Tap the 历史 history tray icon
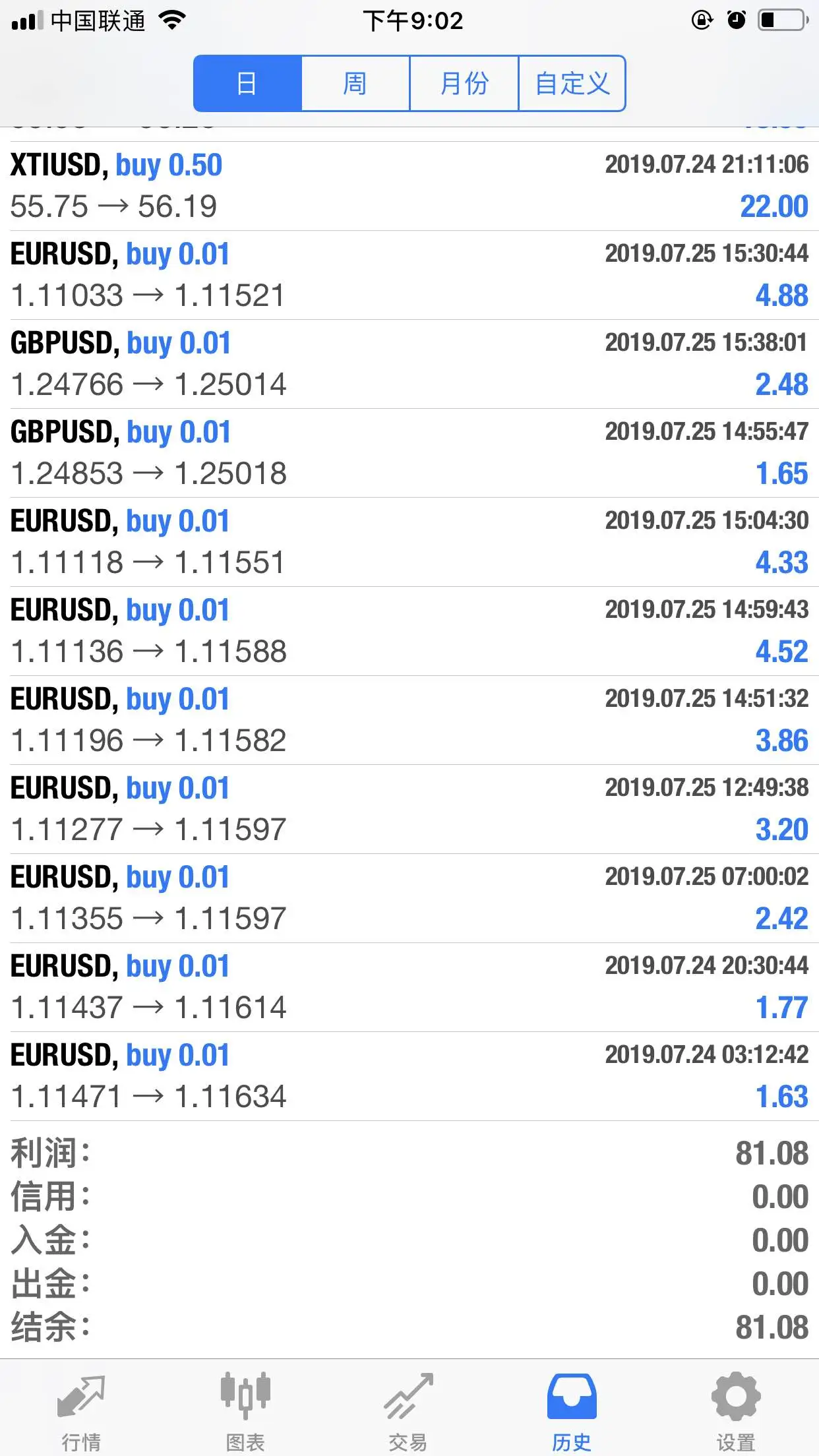This screenshot has height=1456, width=819. pos(572,1397)
